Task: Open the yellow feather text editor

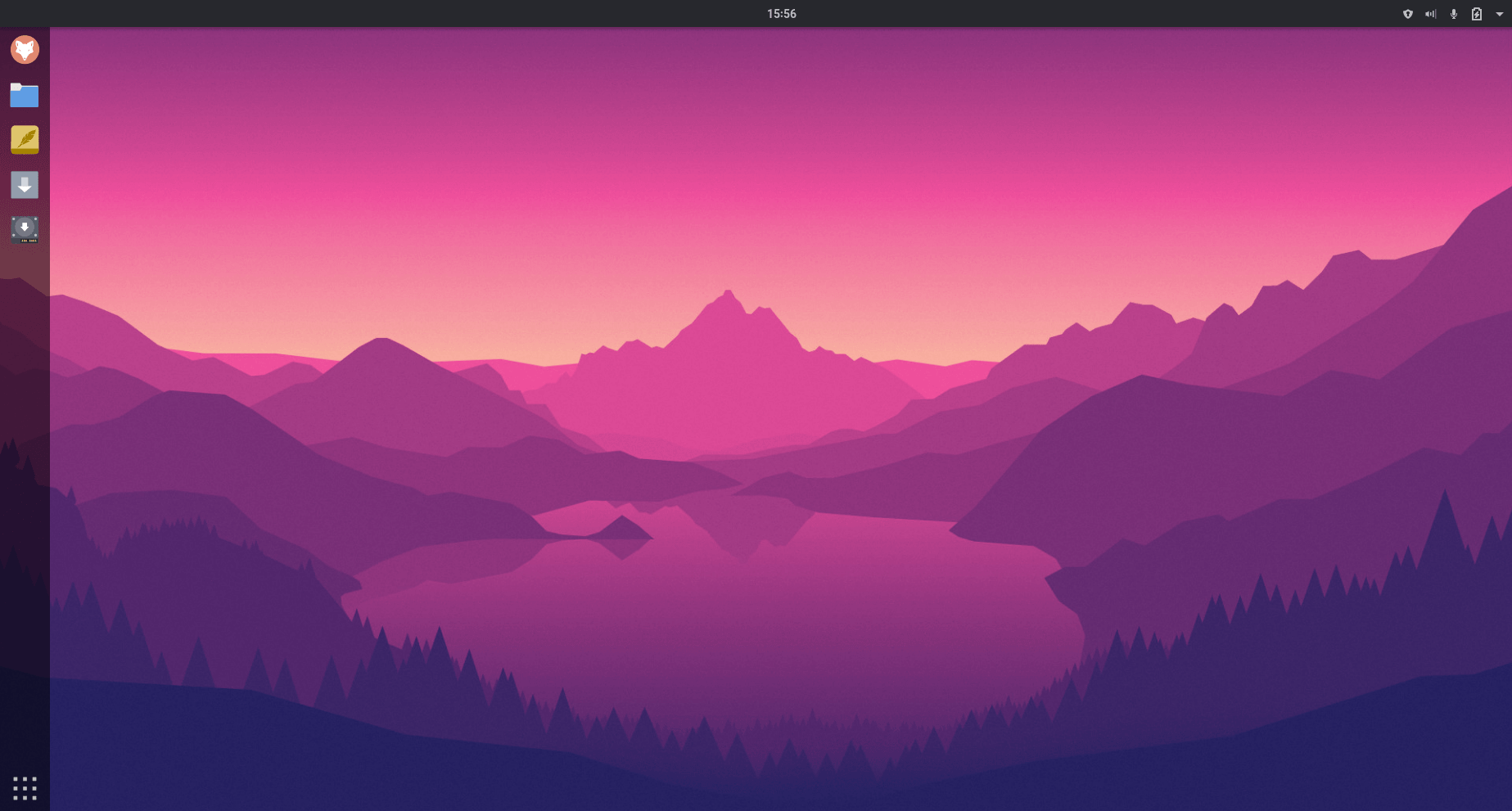Action: (x=25, y=140)
